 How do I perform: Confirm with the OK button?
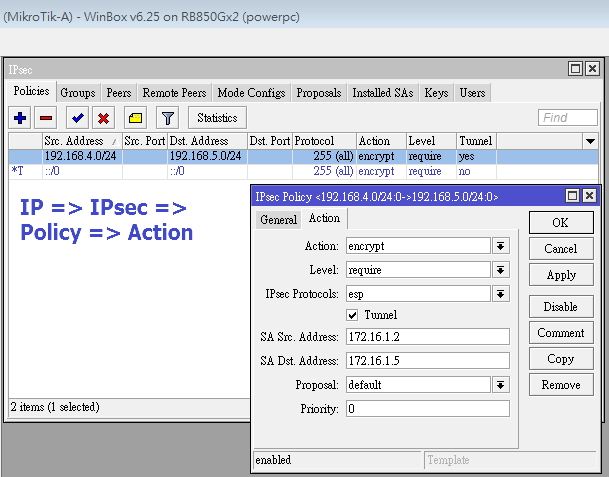tap(561, 223)
